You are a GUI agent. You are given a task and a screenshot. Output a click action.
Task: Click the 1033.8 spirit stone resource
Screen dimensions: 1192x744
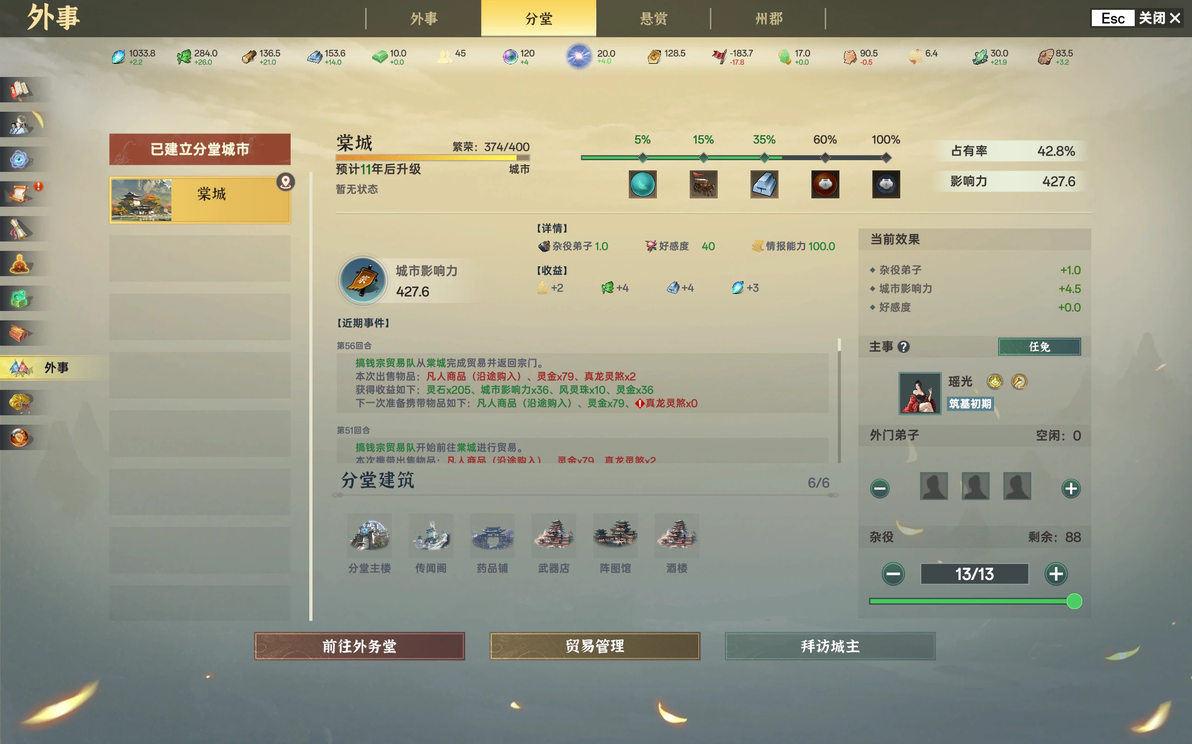click(x=134, y=56)
